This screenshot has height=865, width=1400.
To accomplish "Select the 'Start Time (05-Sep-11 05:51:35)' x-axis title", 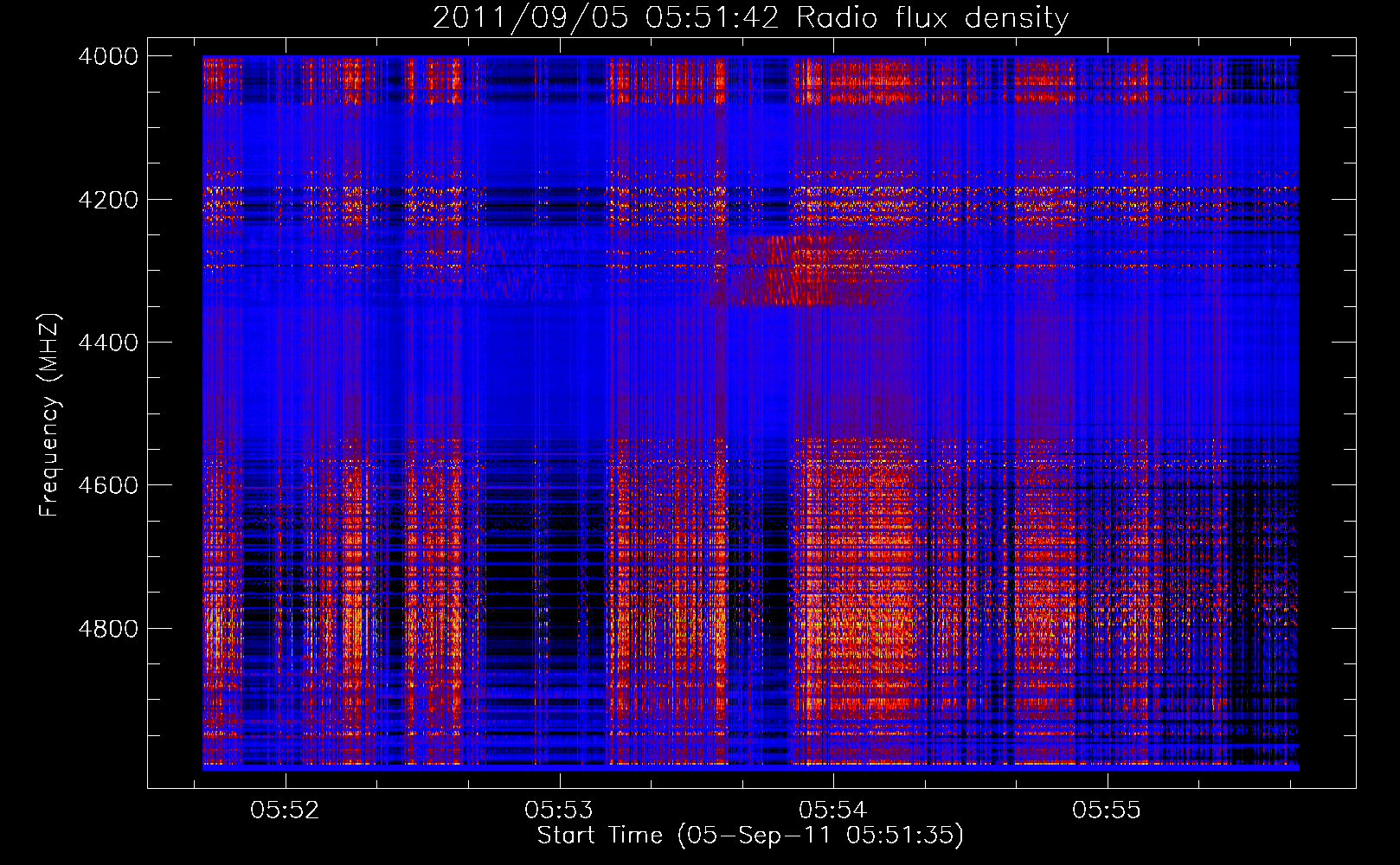I will [750, 836].
